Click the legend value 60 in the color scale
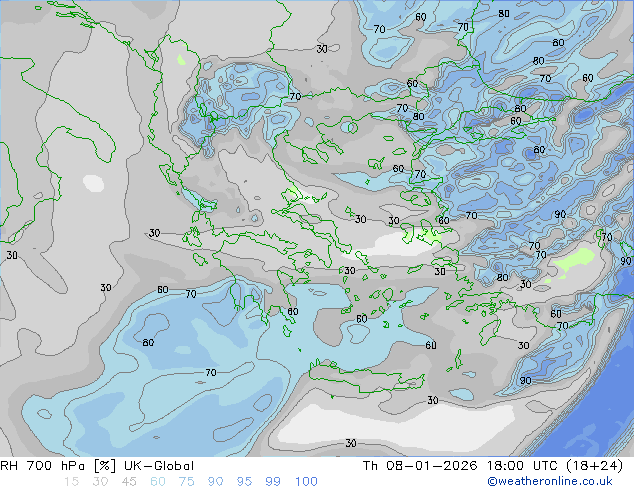 [158, 482]
